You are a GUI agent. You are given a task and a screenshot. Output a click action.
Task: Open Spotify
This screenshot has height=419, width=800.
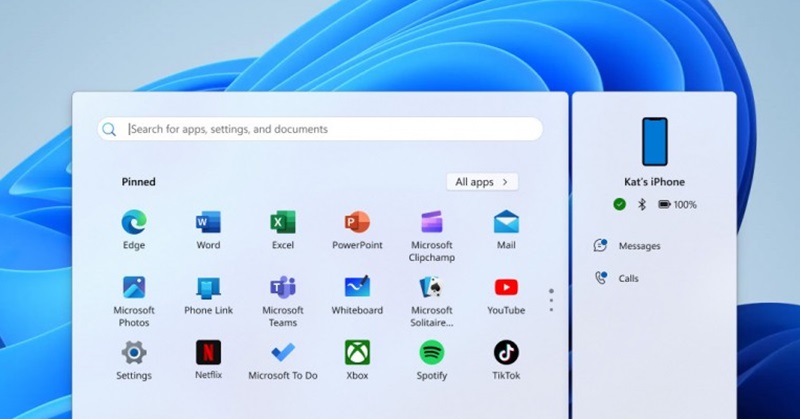click(432, 360)
